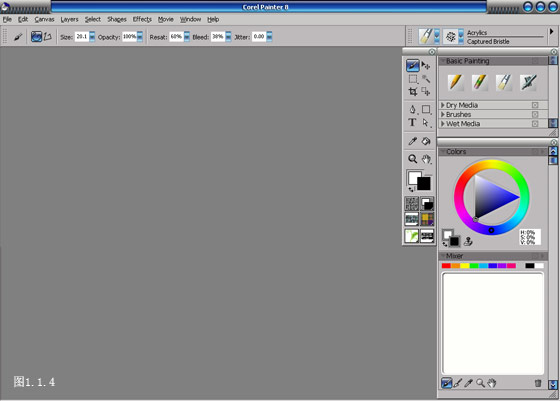The height and width of the screenshot is (401, 560).
Task: Open the Effects menu
Action: pos(142,19)
